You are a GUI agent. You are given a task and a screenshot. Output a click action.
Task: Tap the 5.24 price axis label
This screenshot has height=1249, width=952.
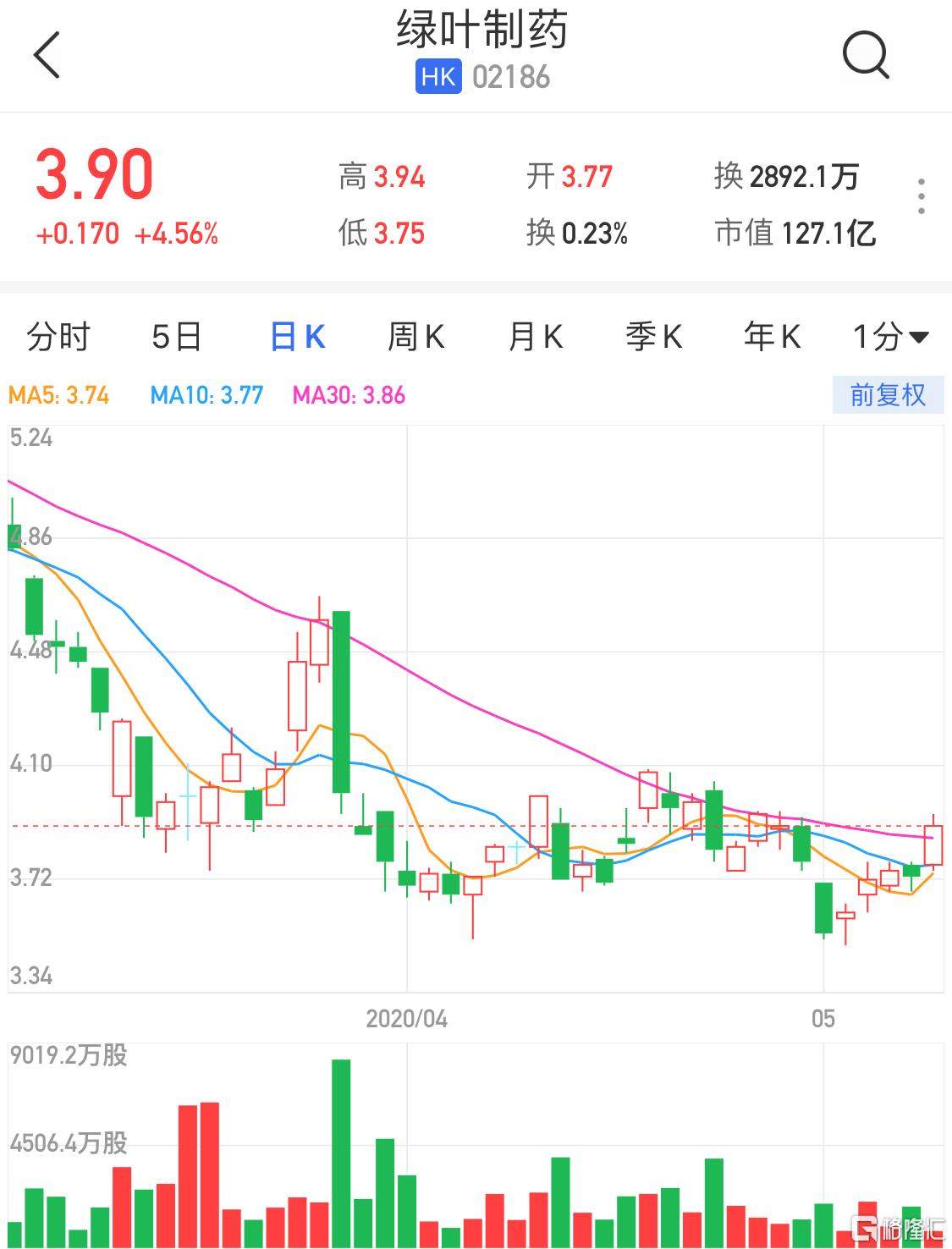pos(31,437)
